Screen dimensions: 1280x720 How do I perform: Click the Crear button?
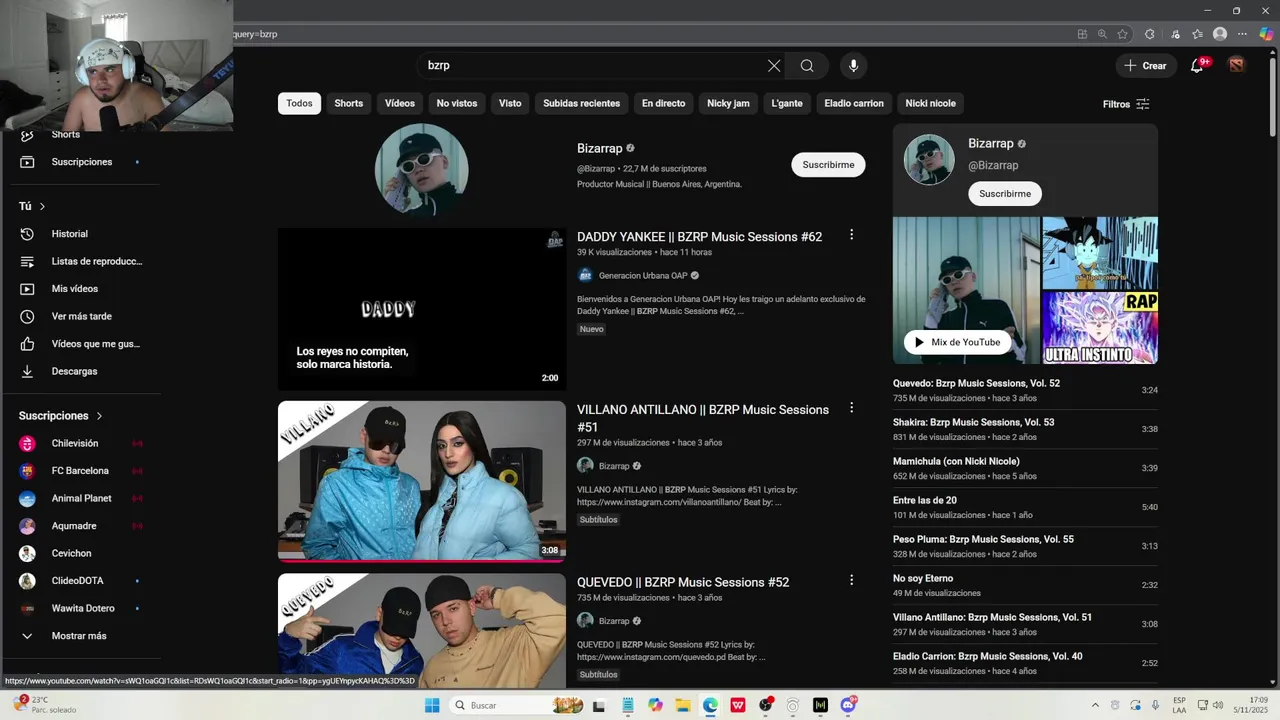(x=1146, y=66)
